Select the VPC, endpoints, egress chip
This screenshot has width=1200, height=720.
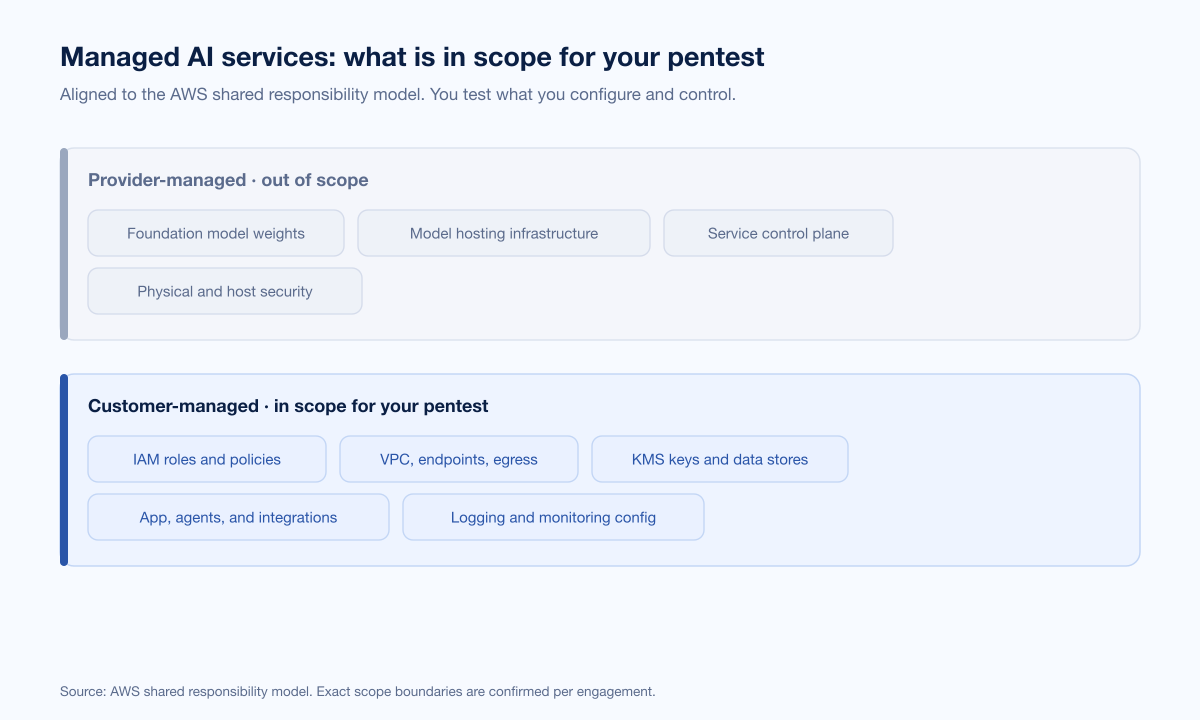(x=459, y=459)
